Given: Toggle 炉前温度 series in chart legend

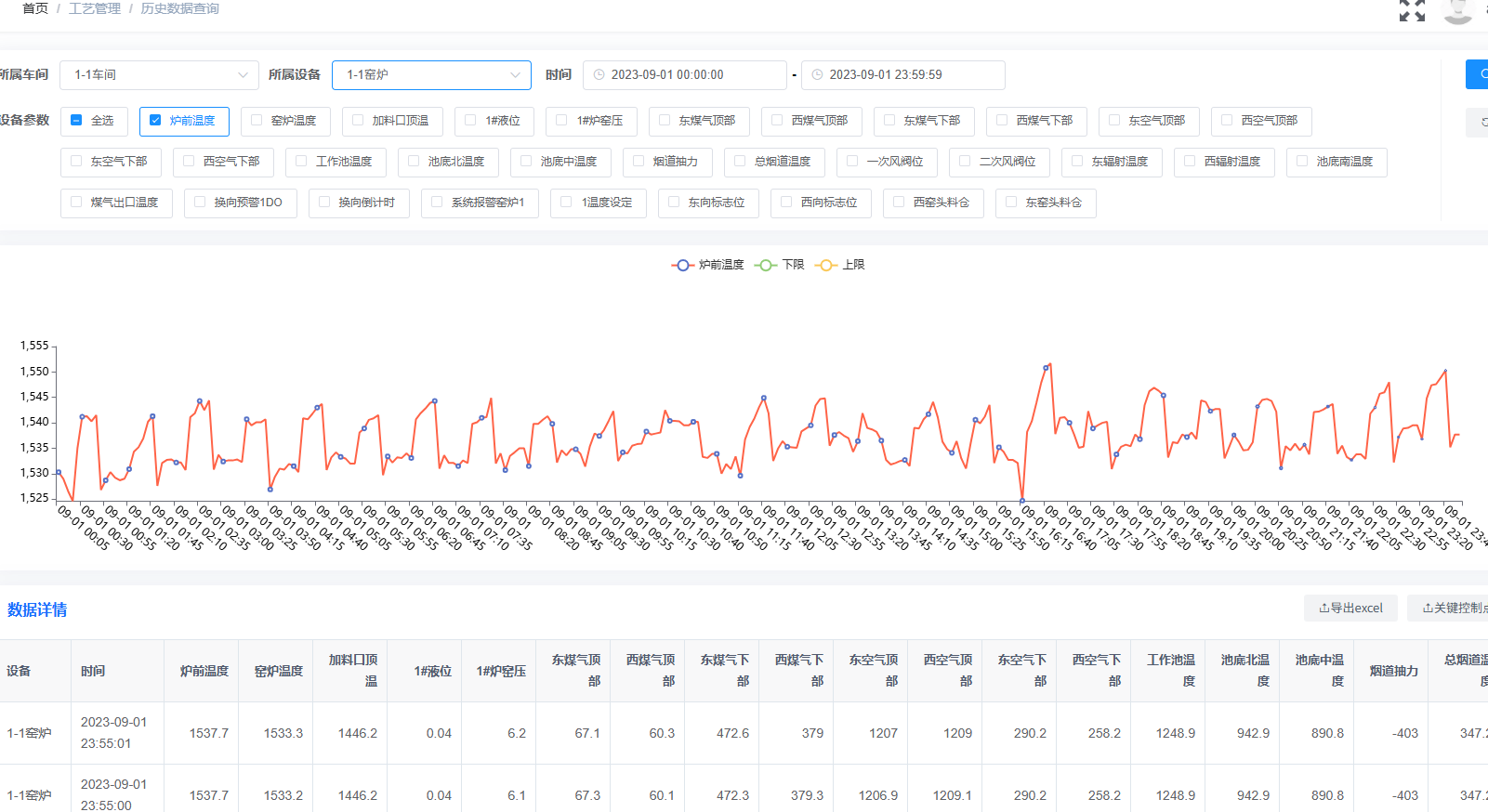Looking at the screenshot, I should click(708, 265).
